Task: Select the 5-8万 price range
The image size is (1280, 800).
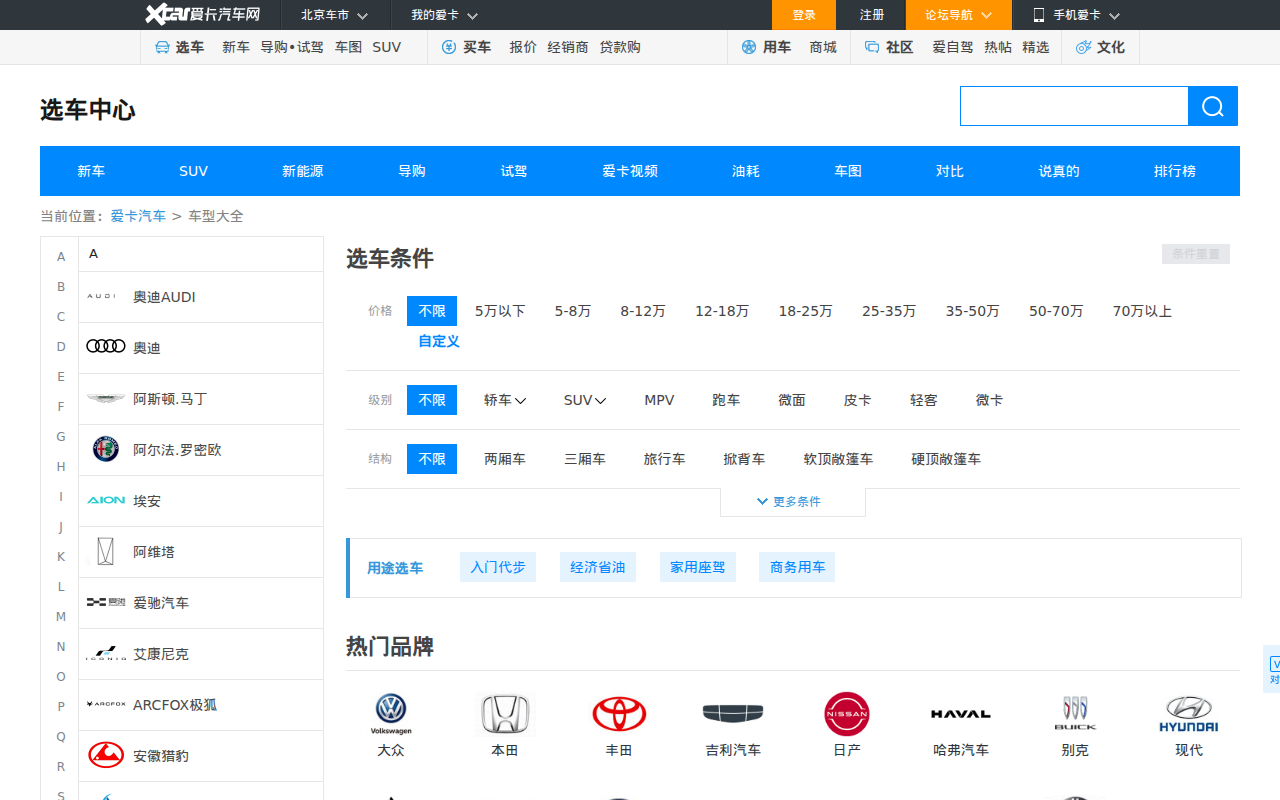Action: click(573, 311)
